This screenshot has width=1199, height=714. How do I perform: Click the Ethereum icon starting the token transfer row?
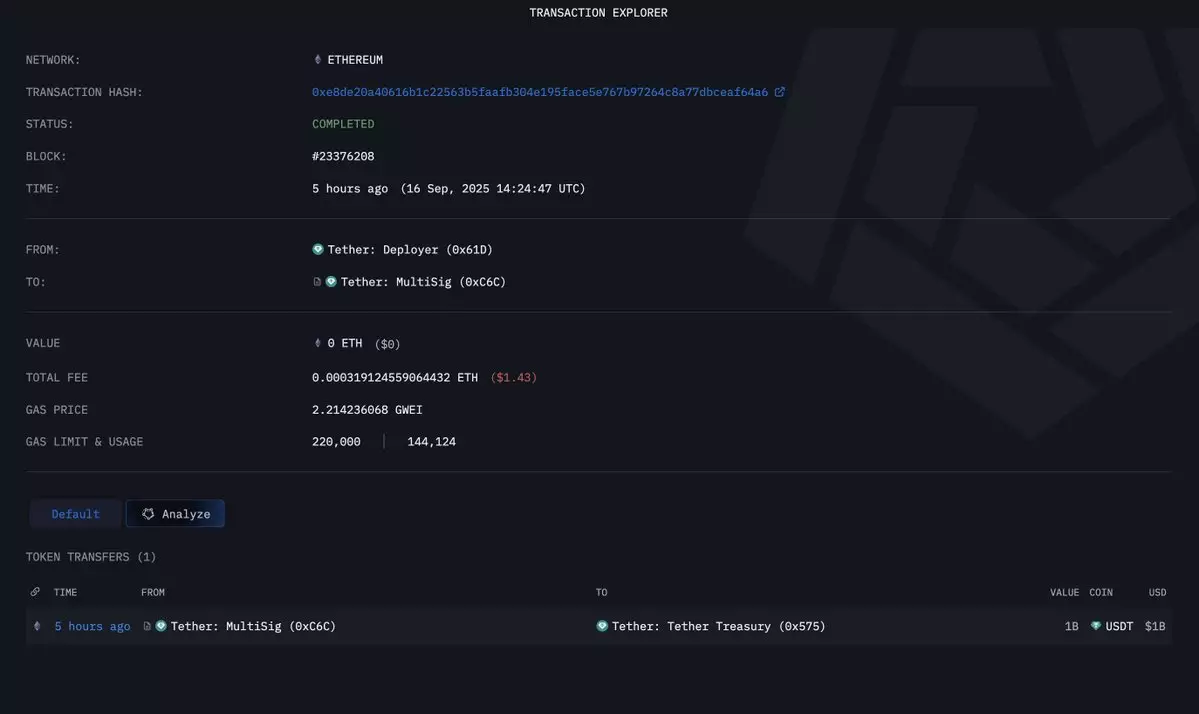pyautogui.click(x=37, y=626)
